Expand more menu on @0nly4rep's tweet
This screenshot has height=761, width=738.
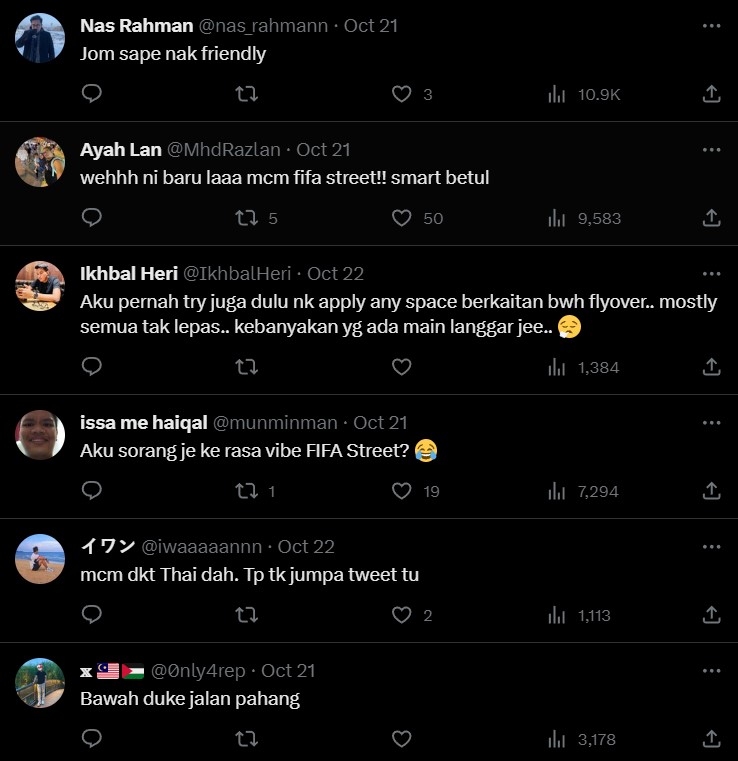pos(711,670)
